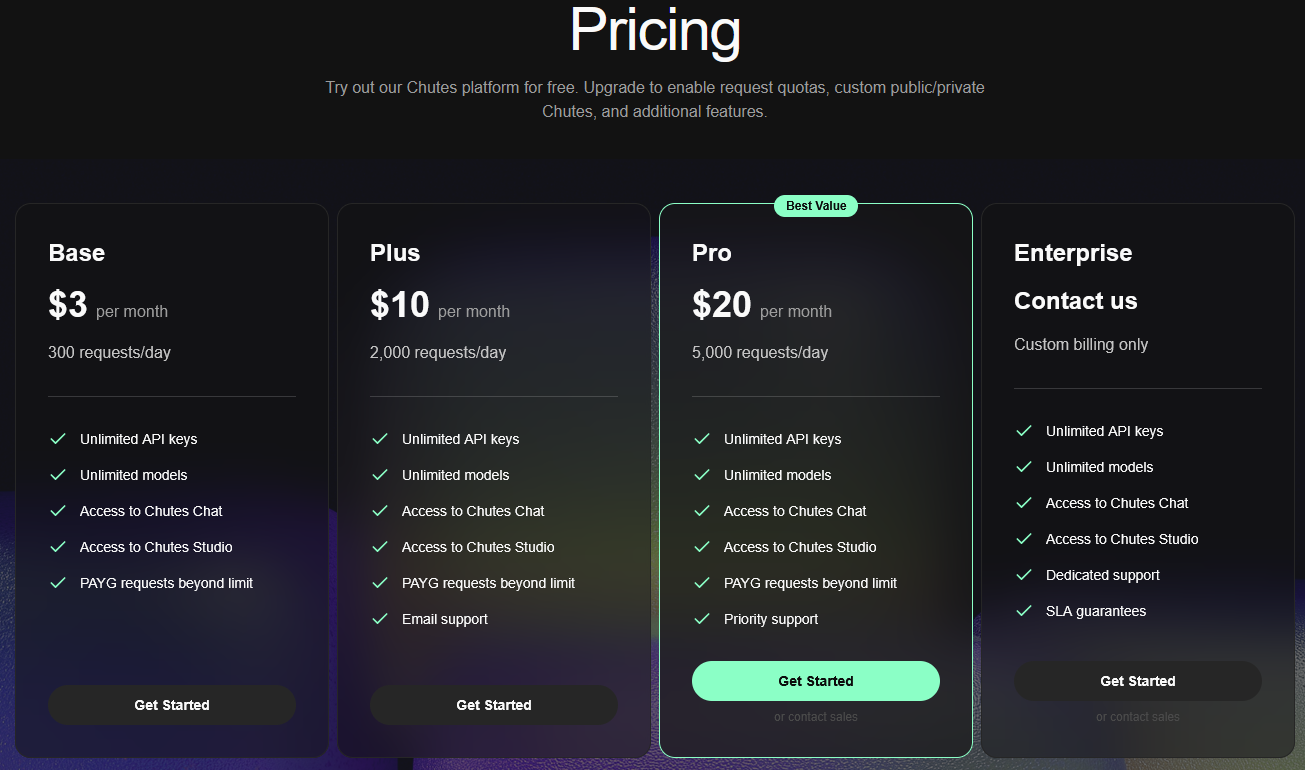Screen dimensions: 1305x770
Task: Click checkmark next to Plus Email support
Action: pyautogui.click(x=380, y=619)
